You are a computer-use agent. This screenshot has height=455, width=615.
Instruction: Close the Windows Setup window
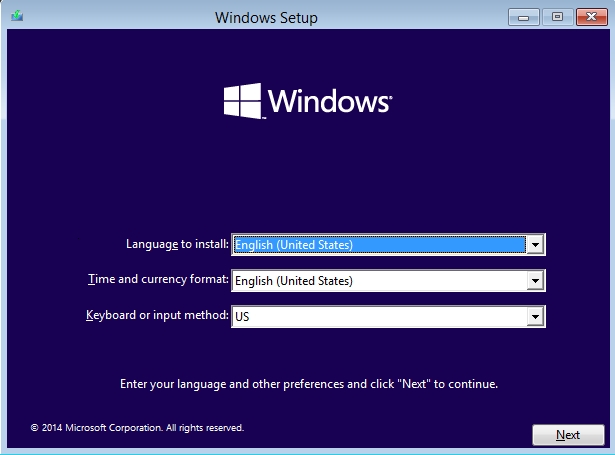pyautogui.click(x=591, y=17)
